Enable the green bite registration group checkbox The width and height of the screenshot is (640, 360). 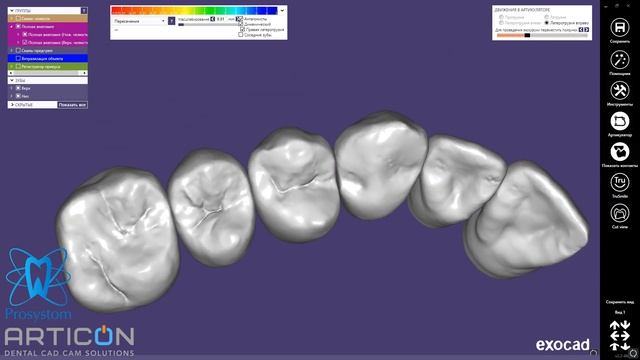tap(18, 67)
